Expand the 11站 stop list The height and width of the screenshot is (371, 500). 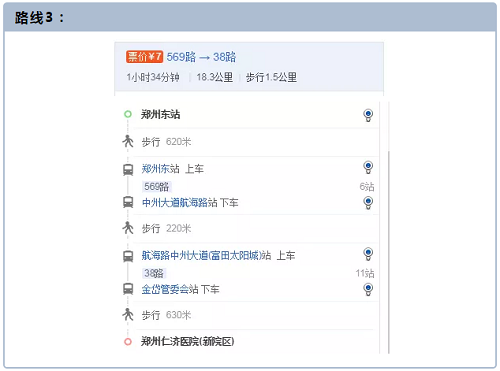click(x=365, y=273)
